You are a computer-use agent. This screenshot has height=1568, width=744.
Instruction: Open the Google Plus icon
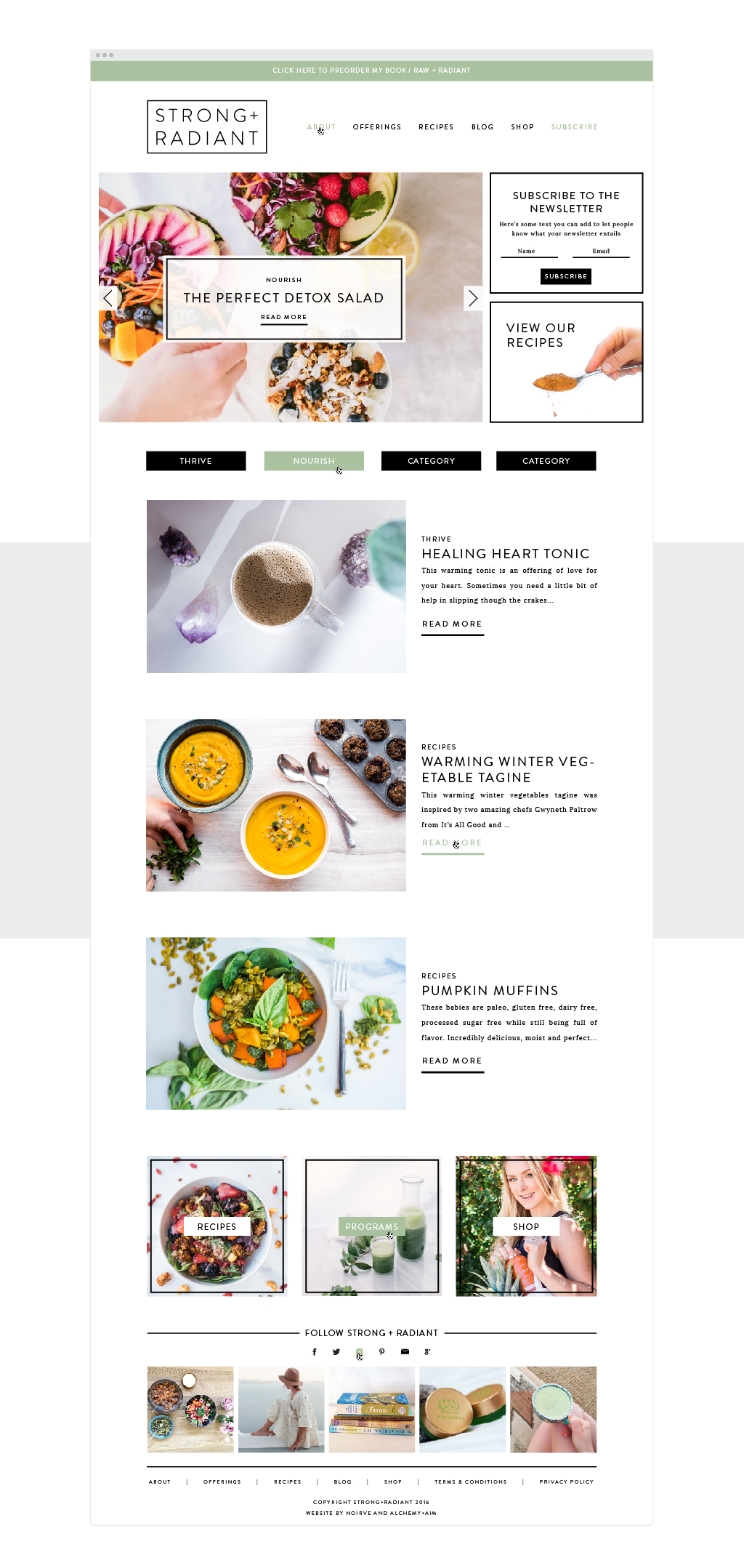tap(427, 1352)
